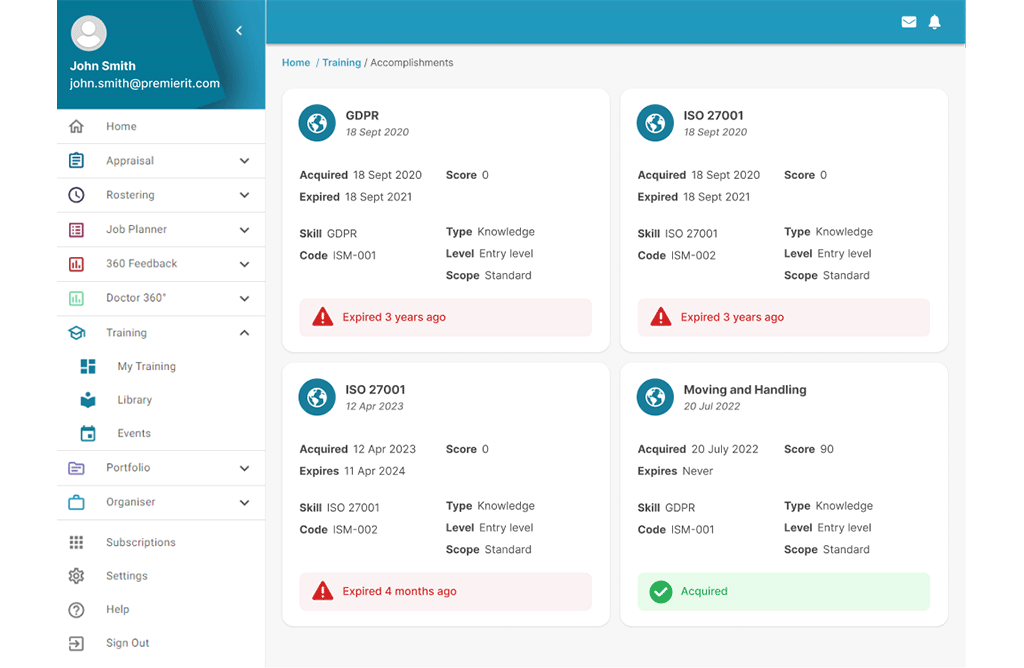
Task: Click john.smith@premierit.com email text
Action: tap(144, 84)
